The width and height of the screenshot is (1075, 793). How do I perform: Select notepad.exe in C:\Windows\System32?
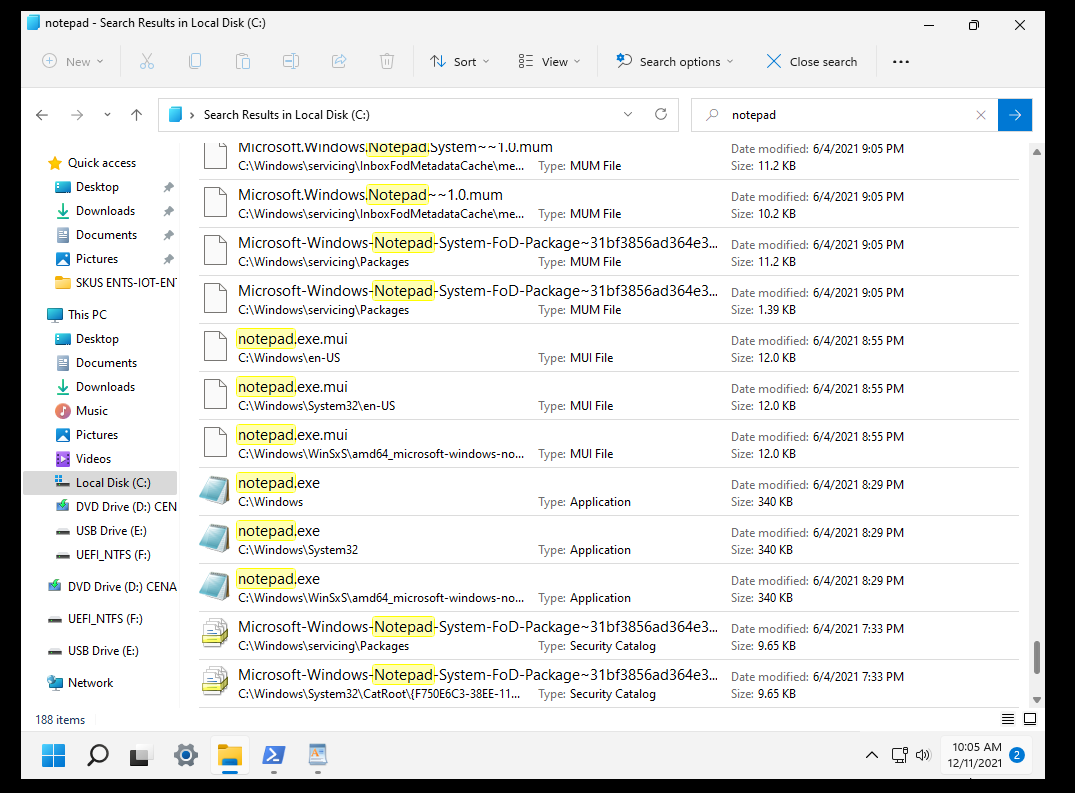pyautogui.click(x=609, y=540)
